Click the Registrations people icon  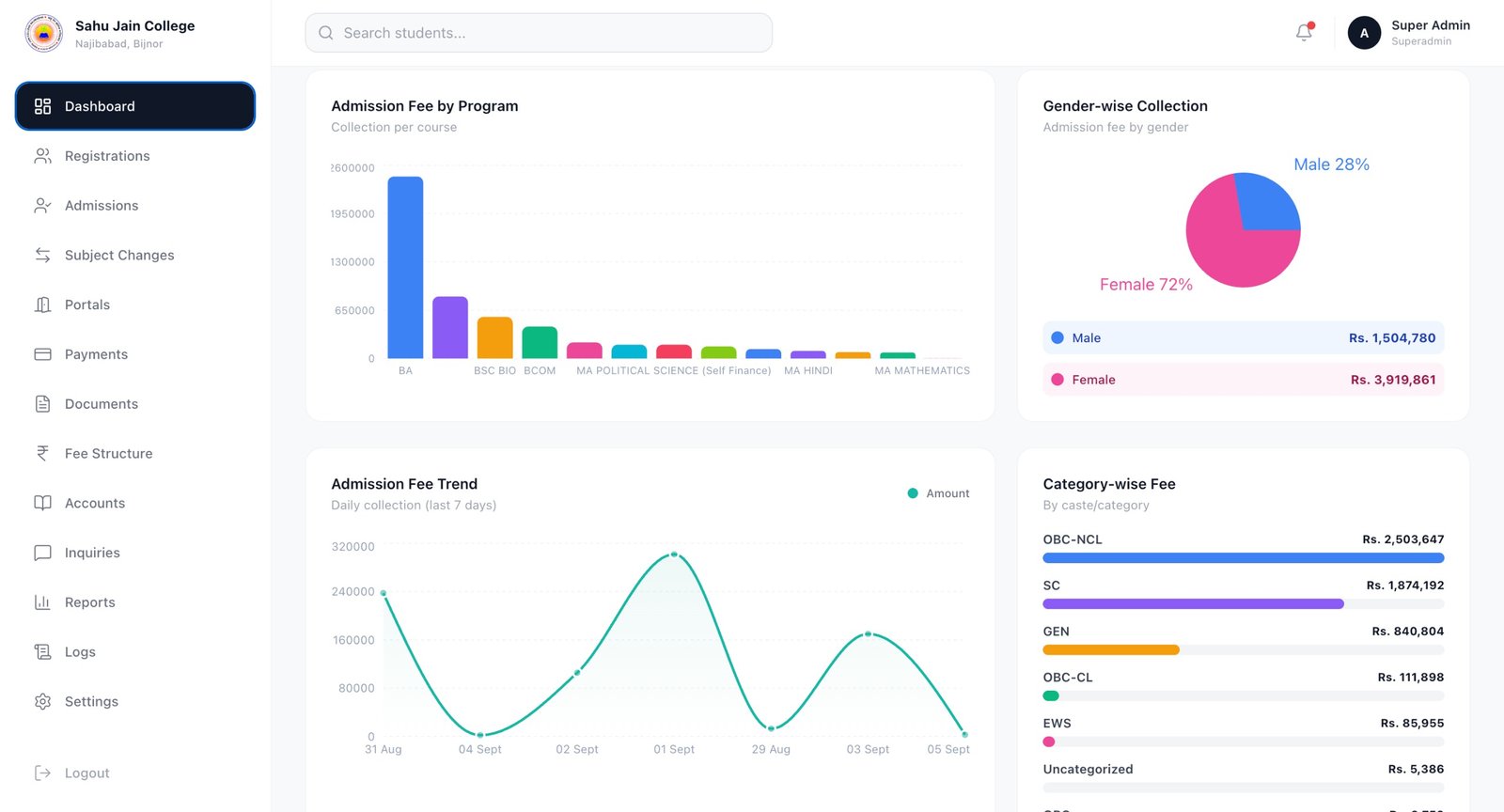(x=42, y=156)
